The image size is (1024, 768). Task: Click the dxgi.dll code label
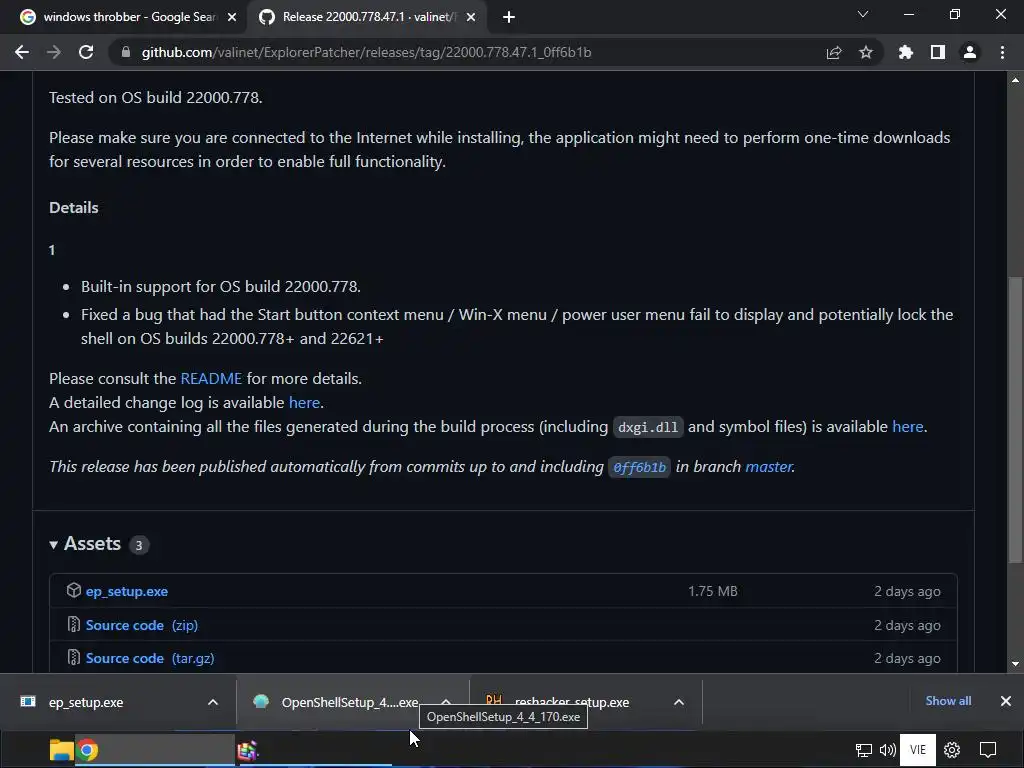tap(648, 428)
